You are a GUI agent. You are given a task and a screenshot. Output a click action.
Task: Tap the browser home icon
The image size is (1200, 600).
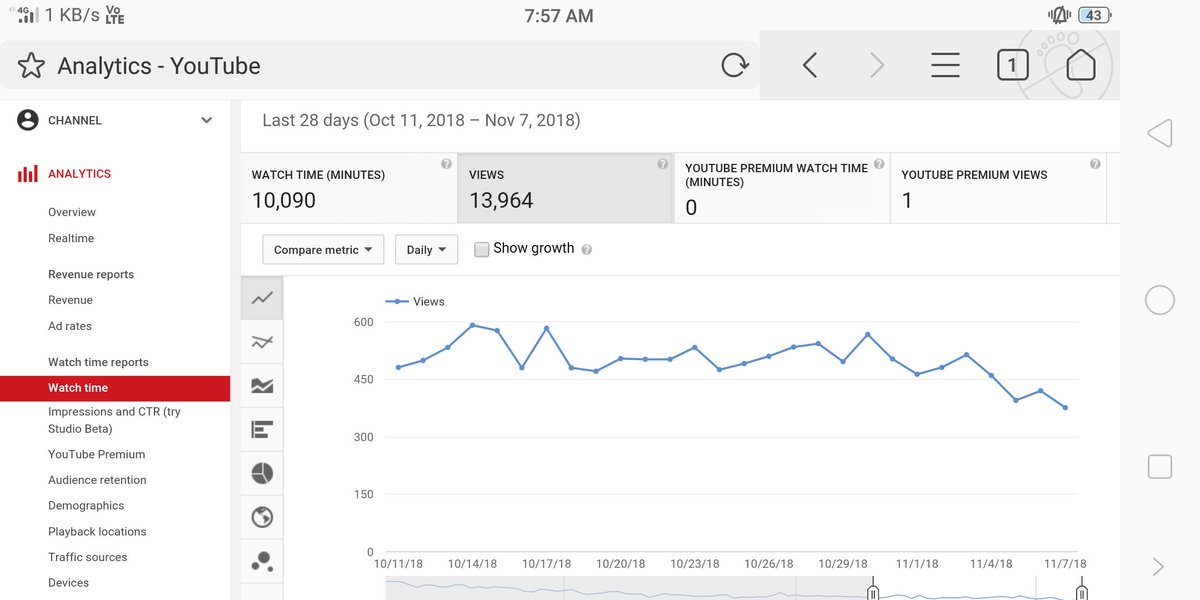pos(1080,65)
